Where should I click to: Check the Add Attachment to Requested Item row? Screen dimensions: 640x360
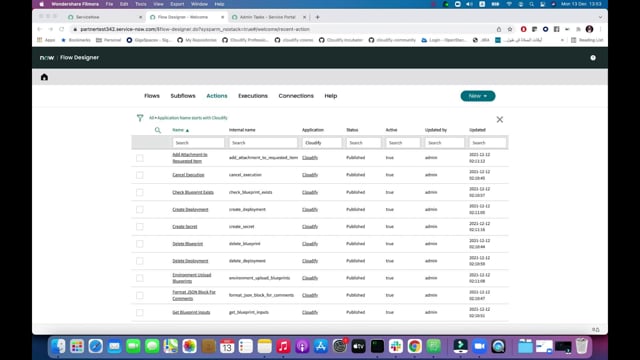(x=140, y=158)
